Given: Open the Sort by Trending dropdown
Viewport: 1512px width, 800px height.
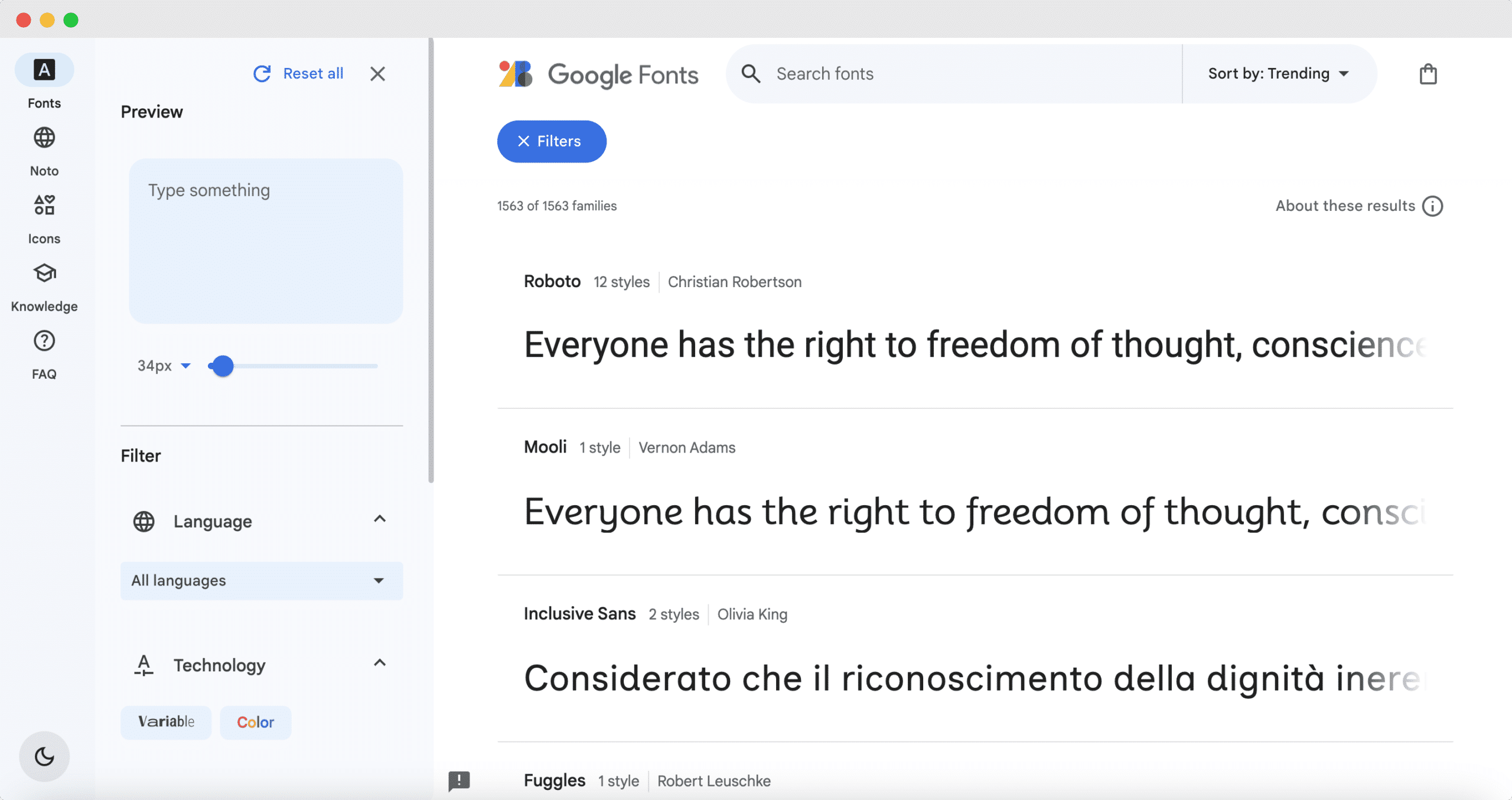Looking at the screenshot, I should click(x=1279, y=74).
